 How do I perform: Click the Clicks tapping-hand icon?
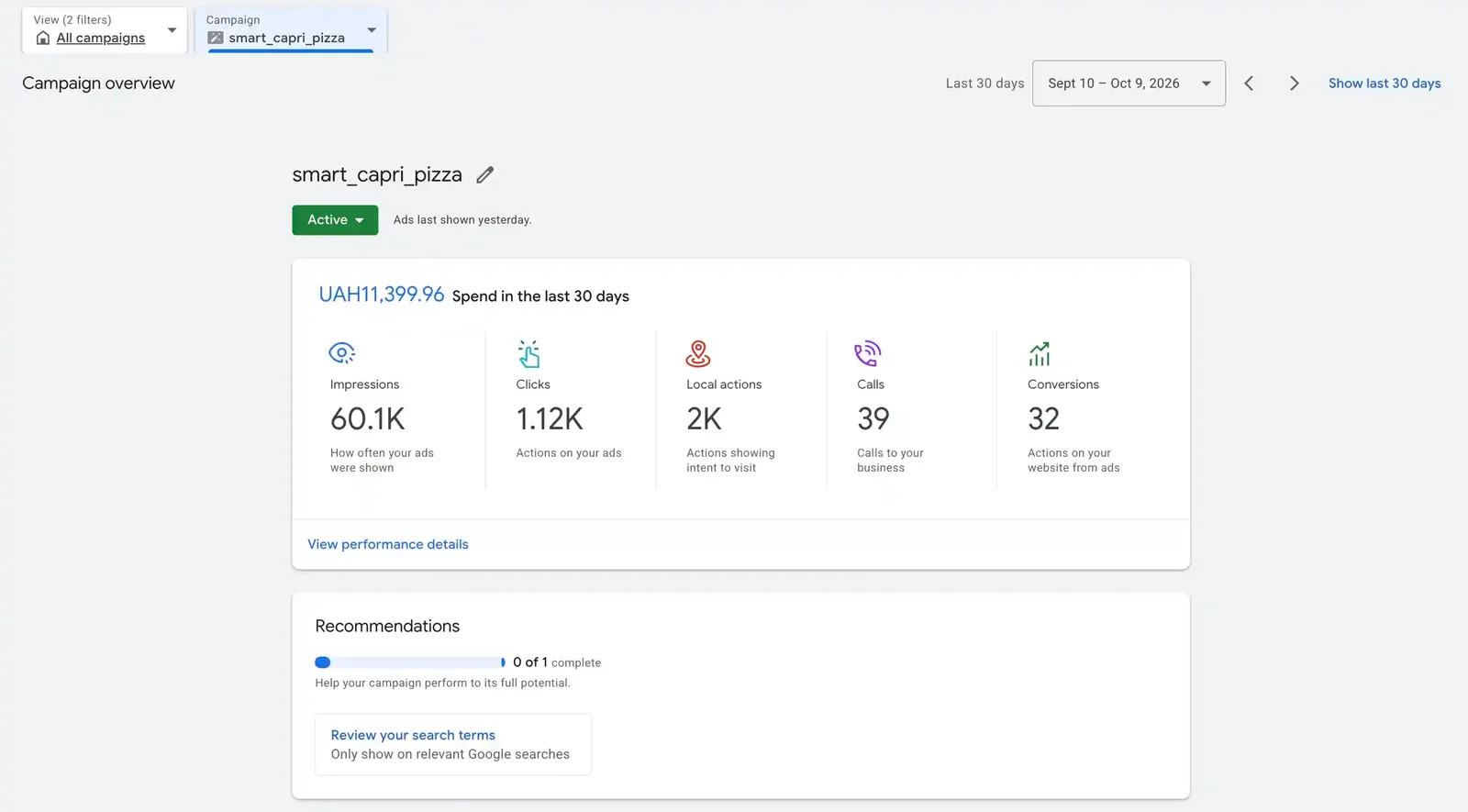pyautogui.click(x=528, y=353)
